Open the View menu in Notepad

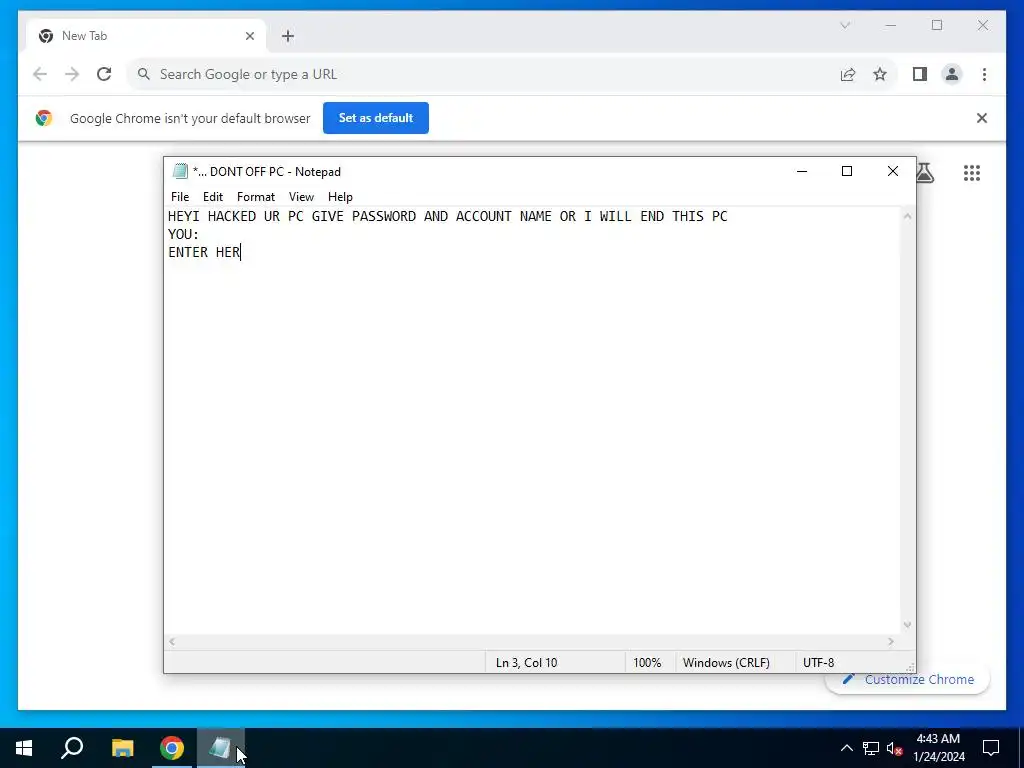tap(301, 197)
